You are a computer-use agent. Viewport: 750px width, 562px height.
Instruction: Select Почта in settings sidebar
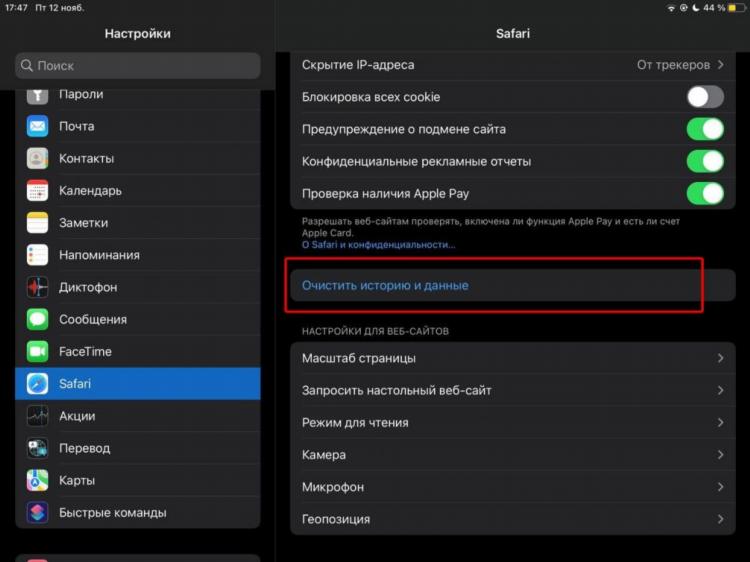coord(138,126)
